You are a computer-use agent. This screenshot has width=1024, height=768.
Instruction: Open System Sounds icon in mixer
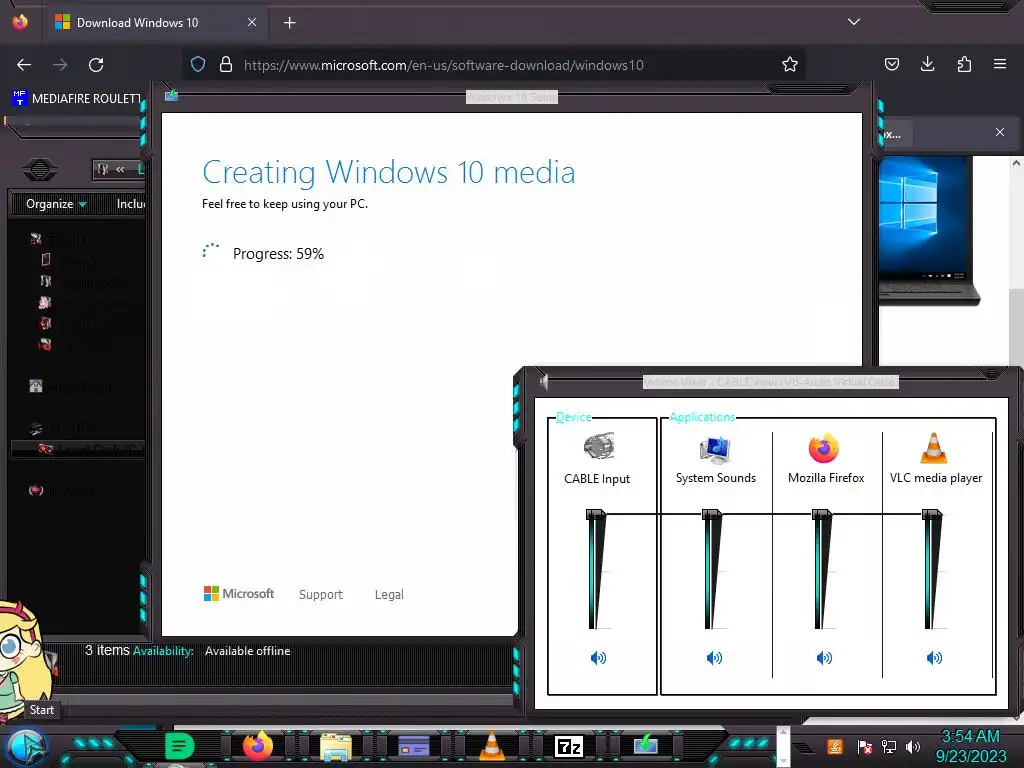[x=715, y=449]
